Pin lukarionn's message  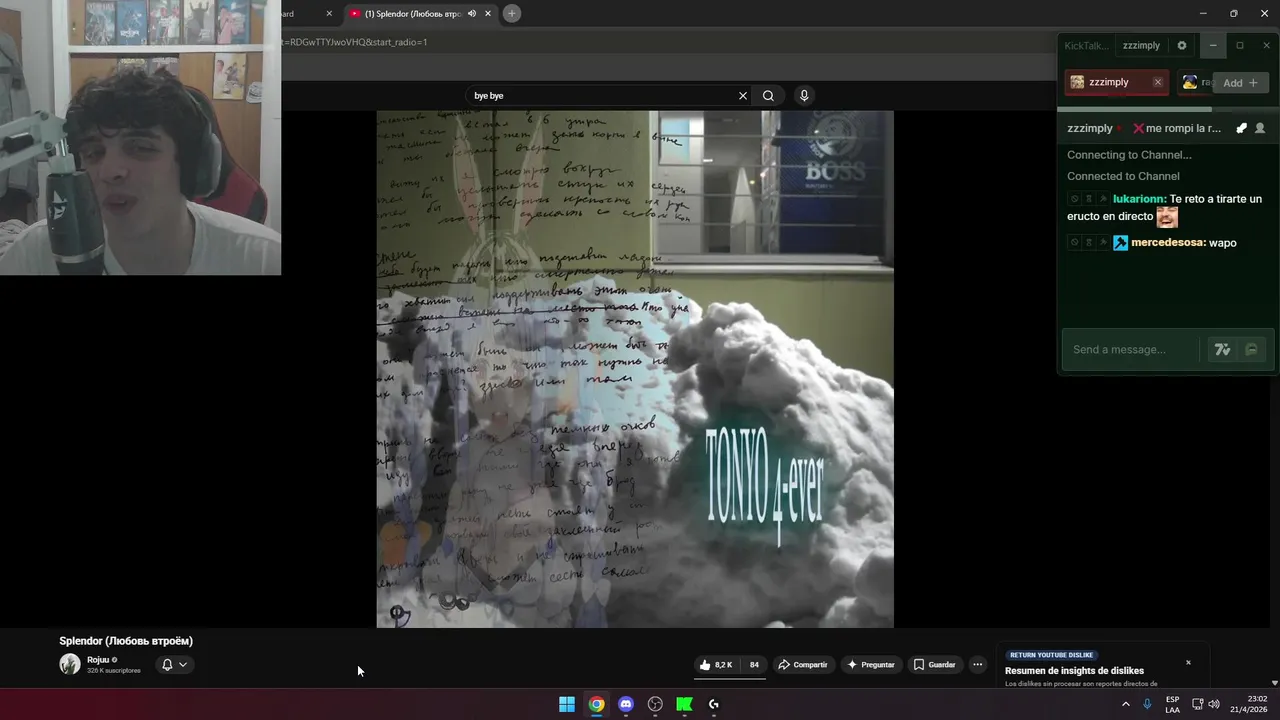pyautogui.click(x=1103, y=199)
